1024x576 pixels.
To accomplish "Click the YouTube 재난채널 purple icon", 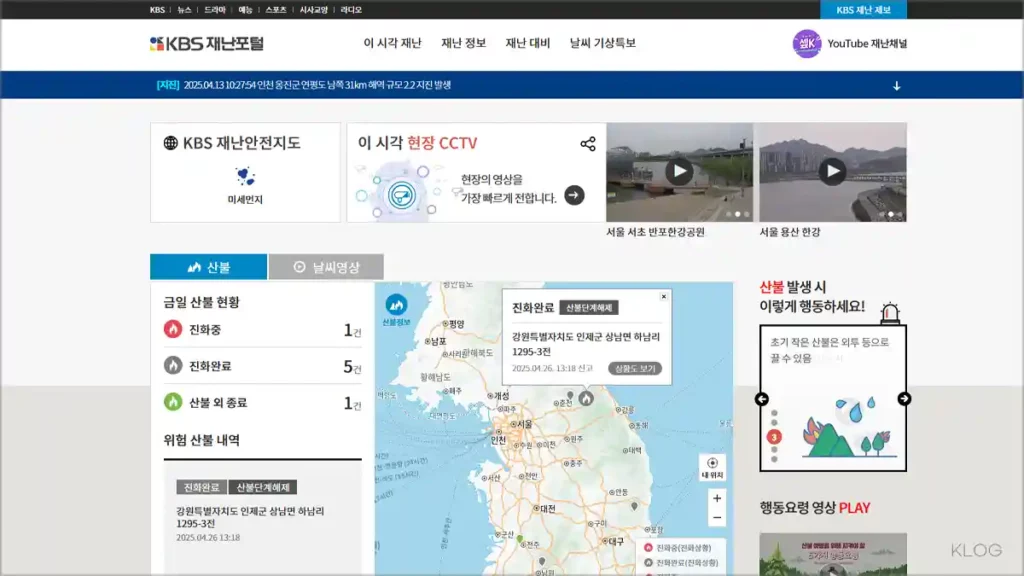I will click(x=807, y=44).
